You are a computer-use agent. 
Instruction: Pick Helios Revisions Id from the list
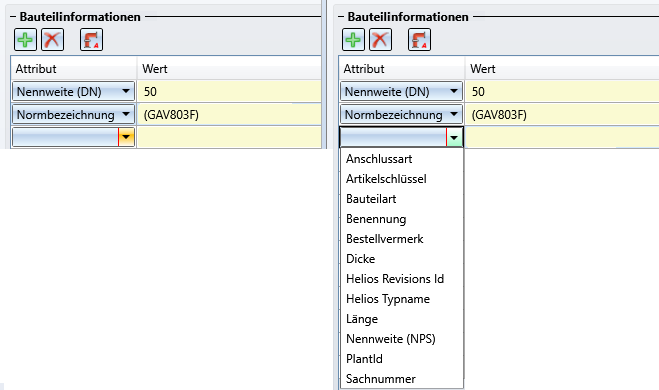click(x=395, y=279)
